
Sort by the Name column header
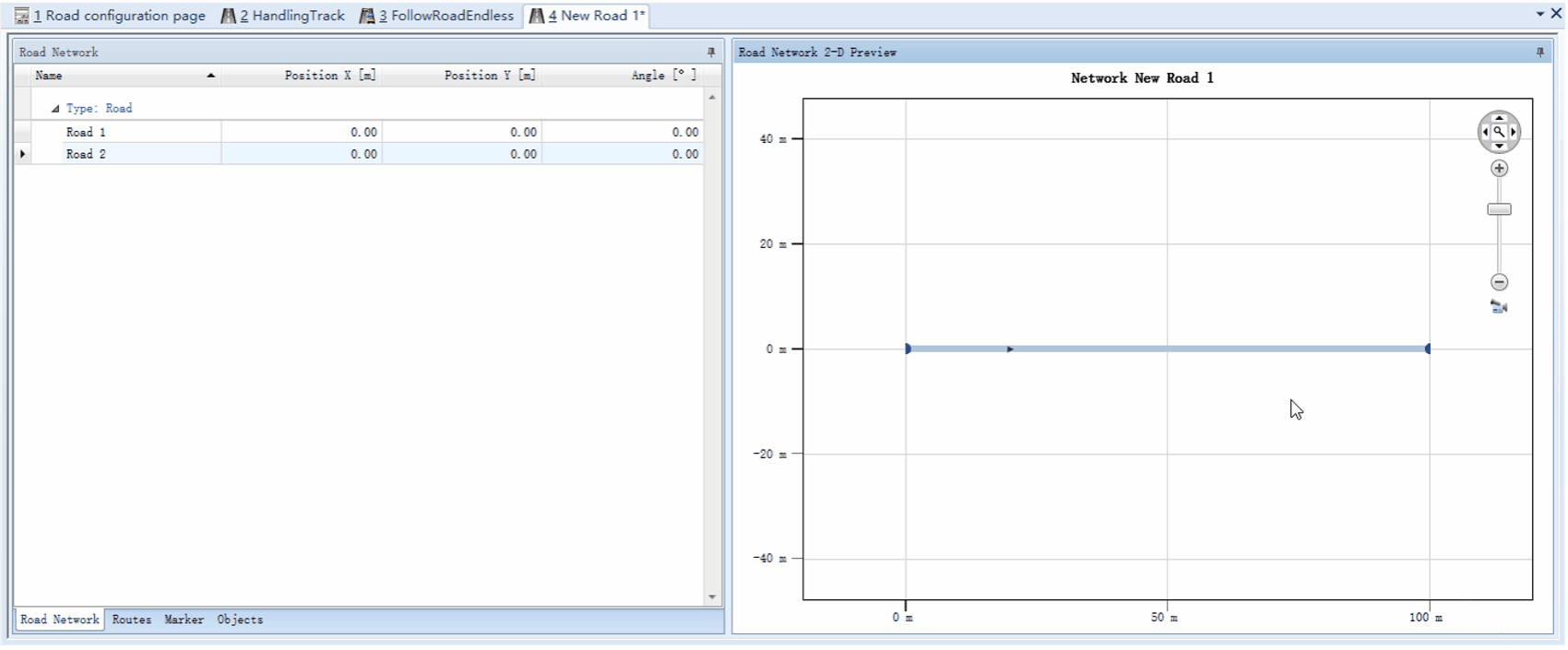click(x=125, y=76)
